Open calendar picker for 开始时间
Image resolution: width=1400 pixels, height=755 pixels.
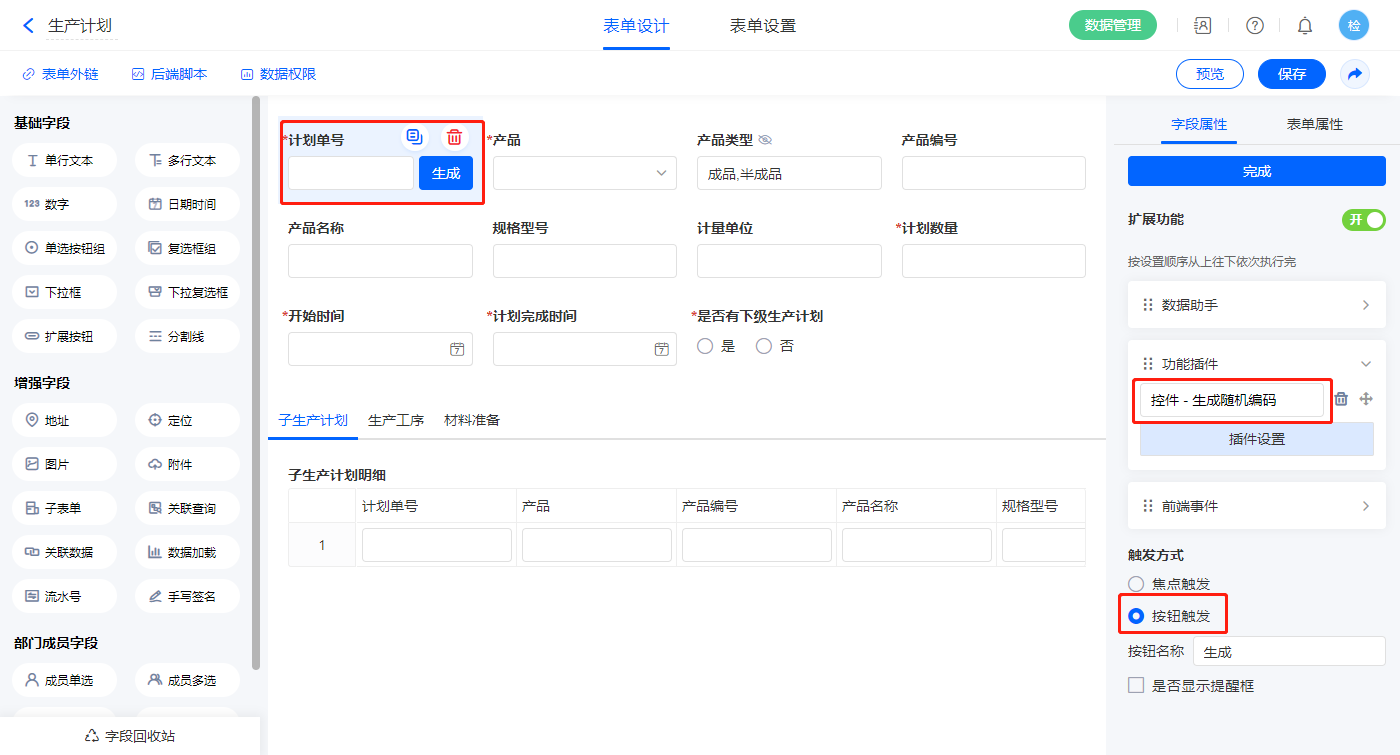coord(457,349)
